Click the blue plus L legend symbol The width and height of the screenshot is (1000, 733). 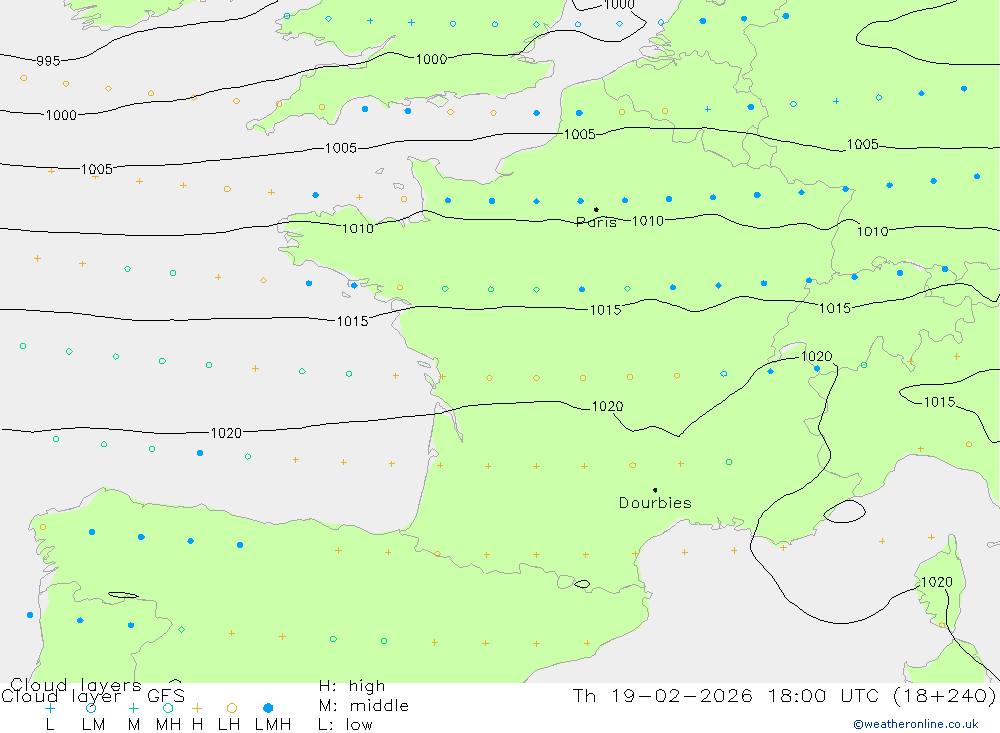pos(50,708)
